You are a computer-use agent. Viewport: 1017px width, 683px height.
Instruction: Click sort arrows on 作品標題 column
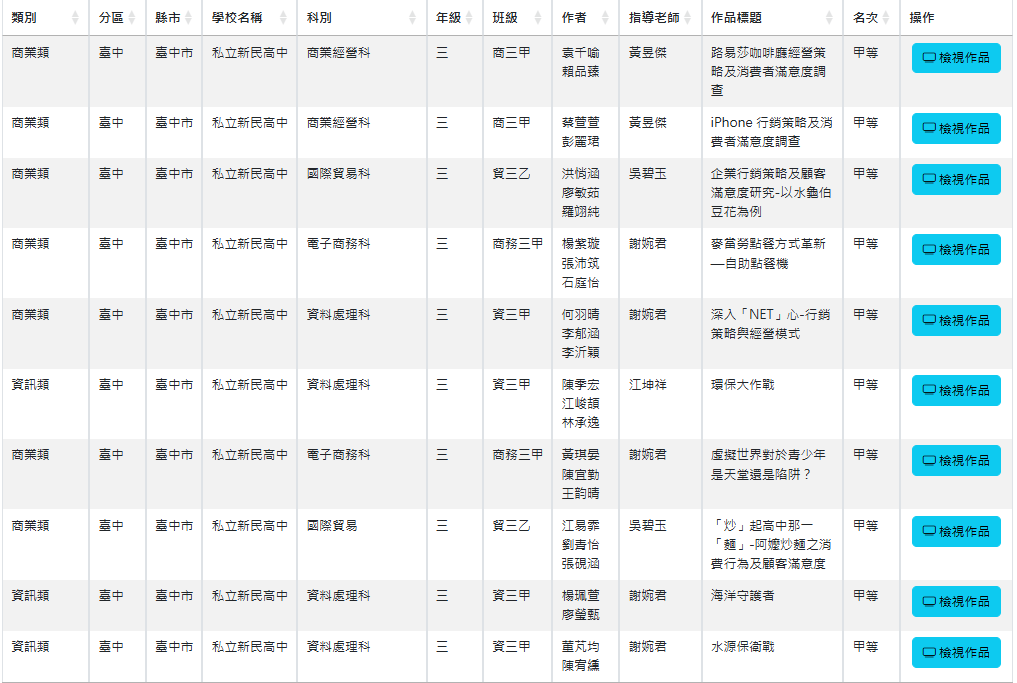828,18
